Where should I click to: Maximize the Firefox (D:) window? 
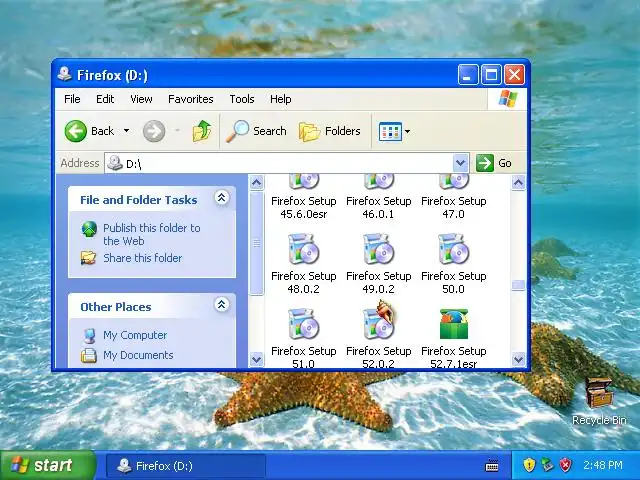[491, 75]
